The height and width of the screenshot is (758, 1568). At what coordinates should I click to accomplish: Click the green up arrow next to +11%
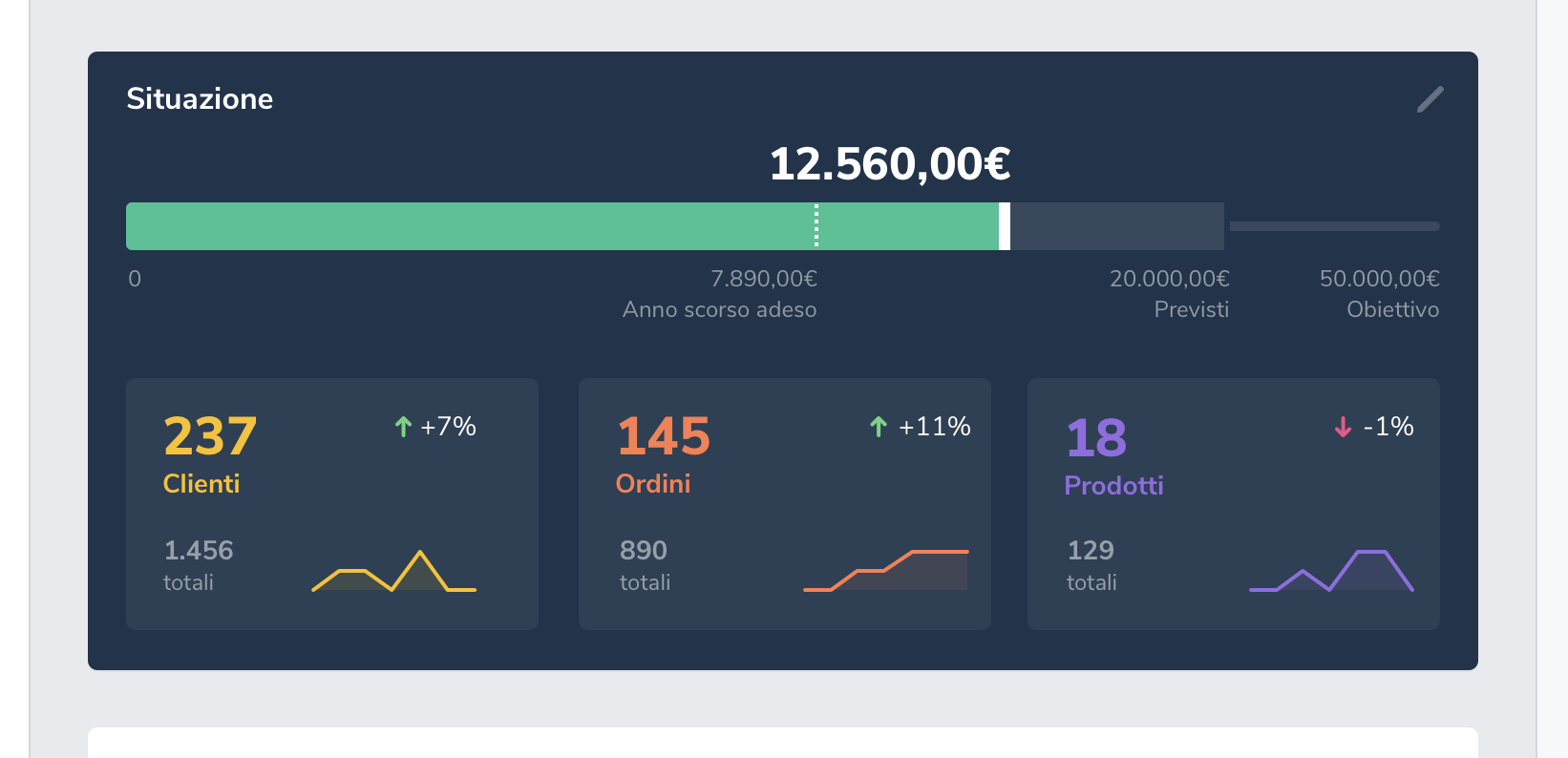click(879, 427)
